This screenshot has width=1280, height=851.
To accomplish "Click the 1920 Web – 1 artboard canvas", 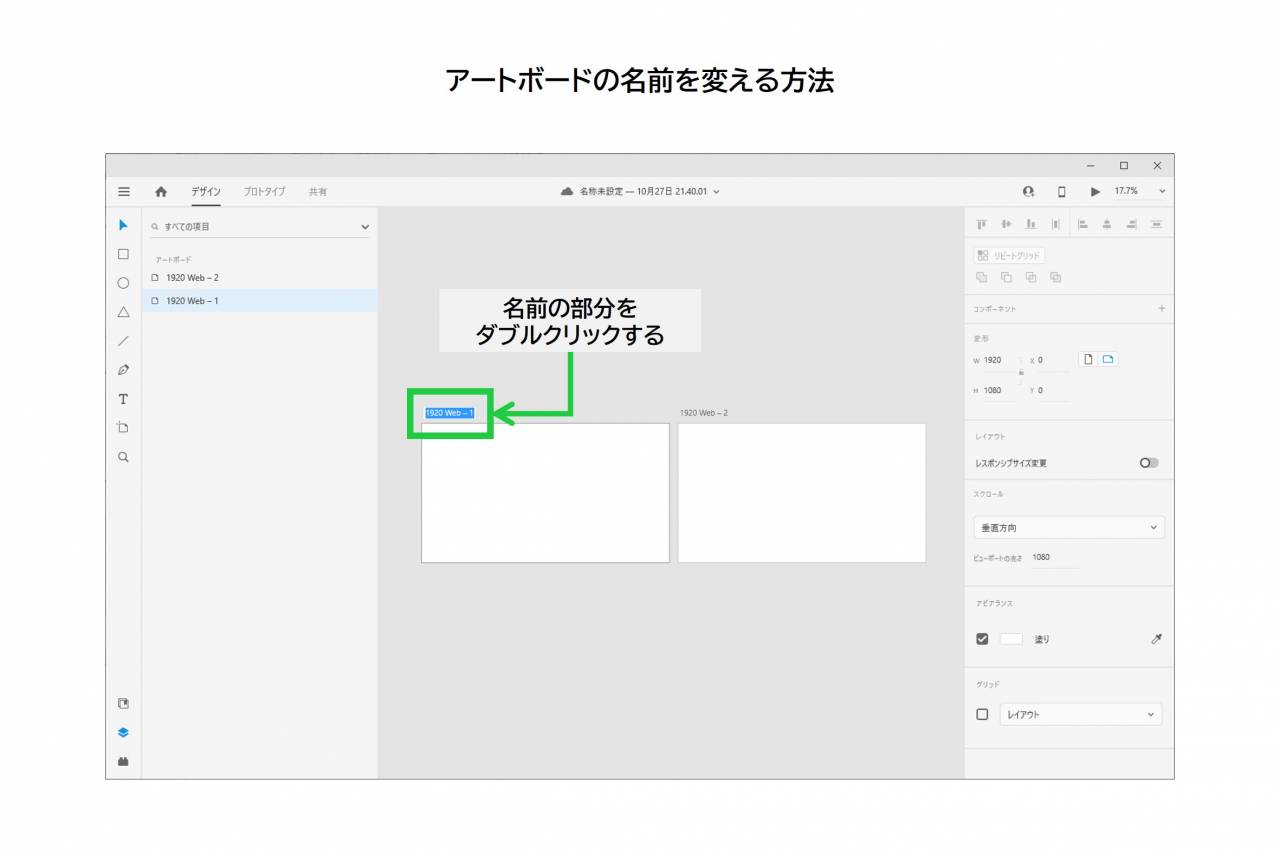I will 545,493.
